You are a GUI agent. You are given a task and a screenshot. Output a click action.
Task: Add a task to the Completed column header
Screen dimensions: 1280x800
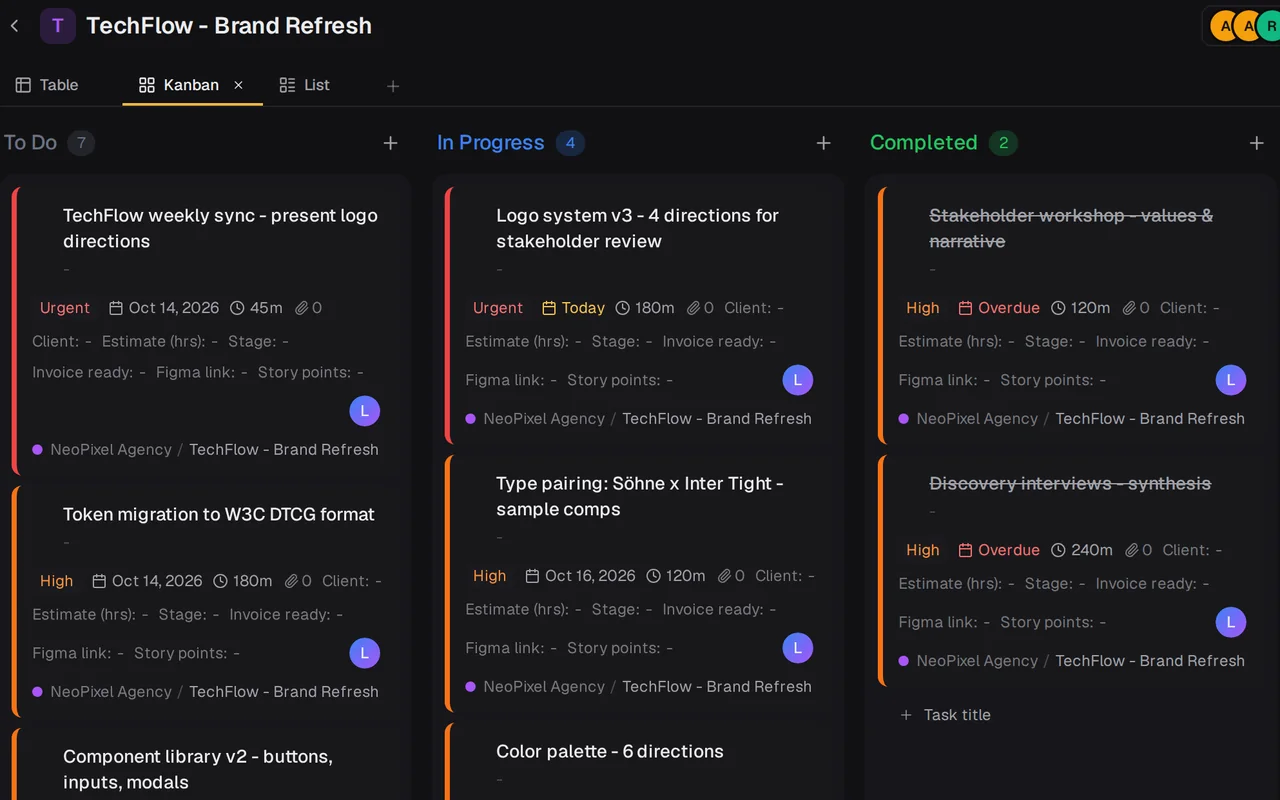point(1257,143)
